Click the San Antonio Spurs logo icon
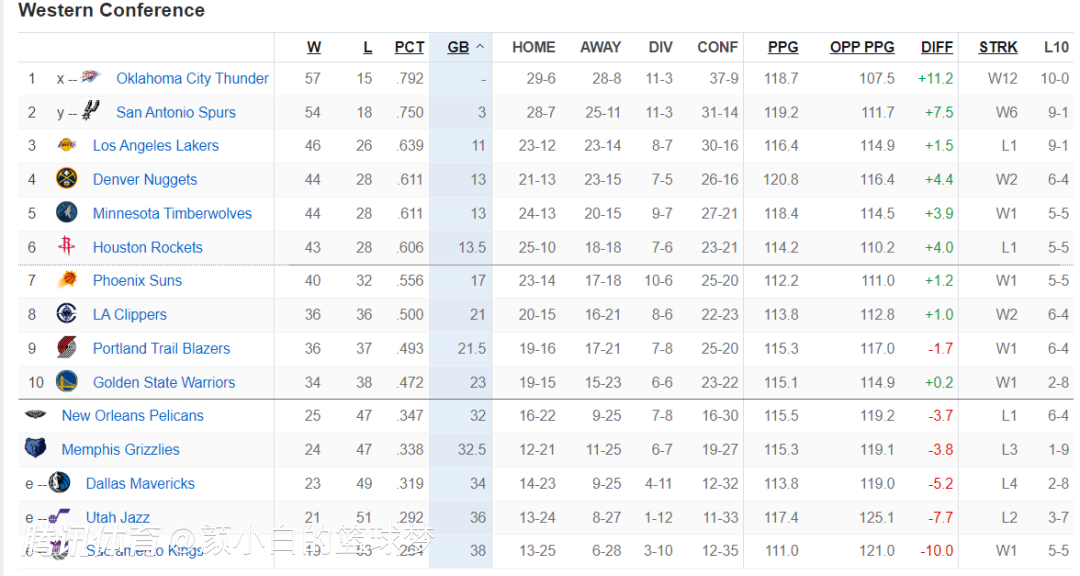Screen dimensions: 1080x576 pos(91,111)
